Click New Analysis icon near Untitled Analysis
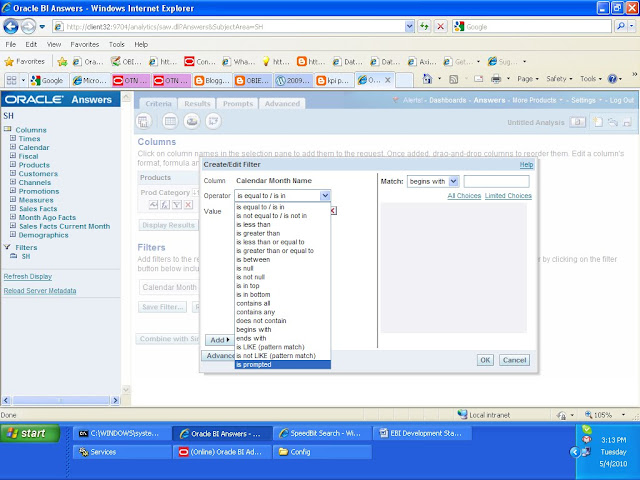Screen dimensions: 640x480 tap(598, 122)
